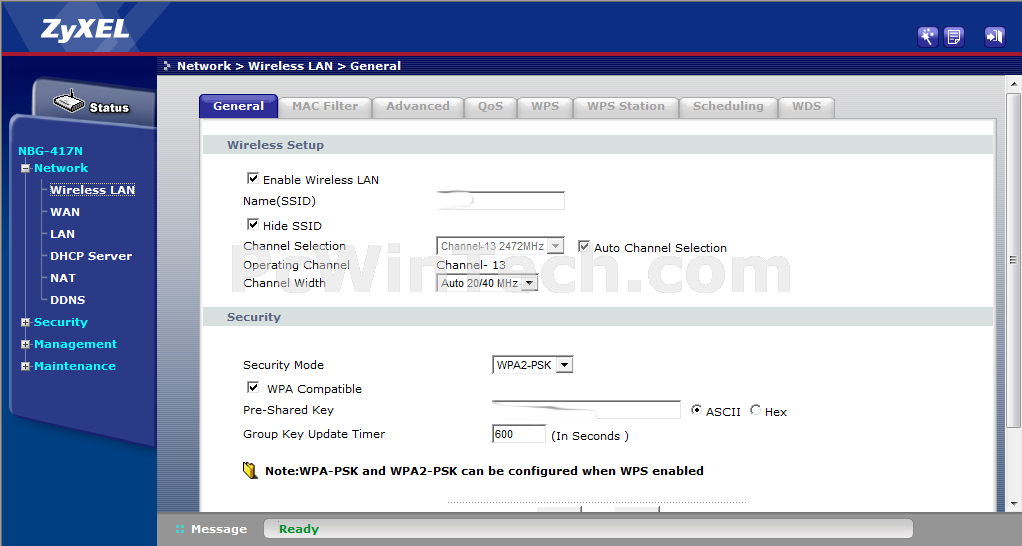Toggle Hide SSID checkbox
The width and height of the screenshot is (1022, 546).
(x=253, y=224)
